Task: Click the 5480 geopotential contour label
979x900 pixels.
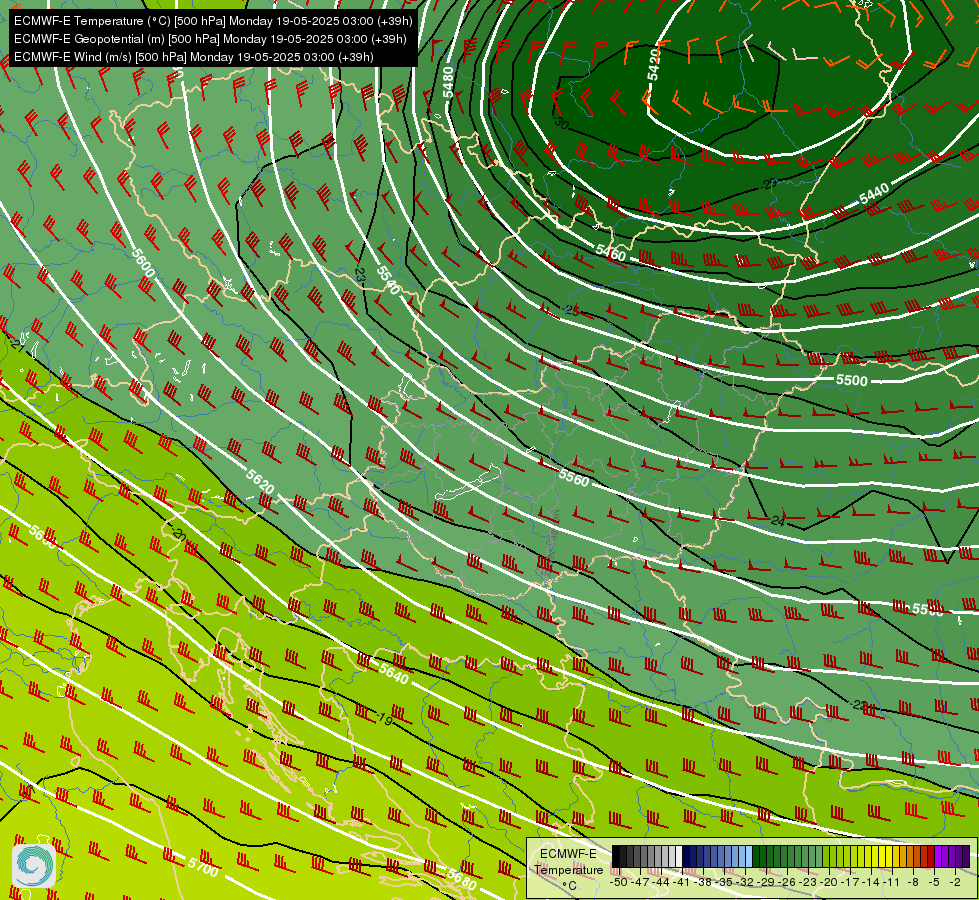Action: [x=448, y=83]
